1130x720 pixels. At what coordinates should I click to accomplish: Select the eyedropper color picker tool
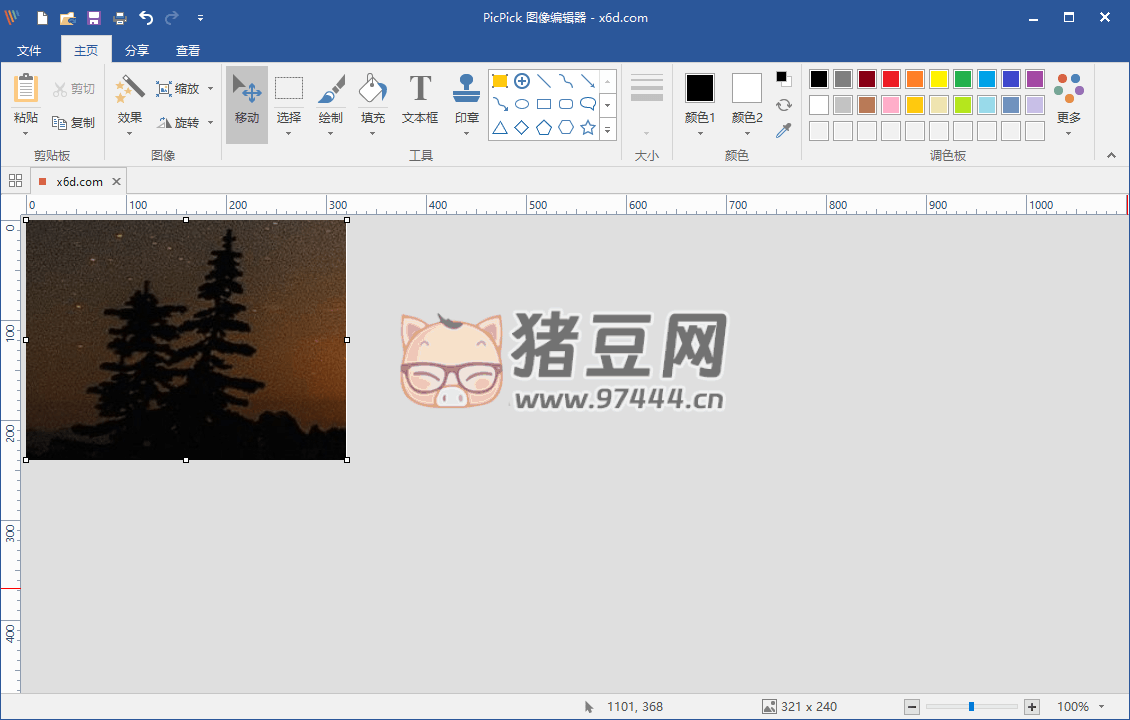784,131
